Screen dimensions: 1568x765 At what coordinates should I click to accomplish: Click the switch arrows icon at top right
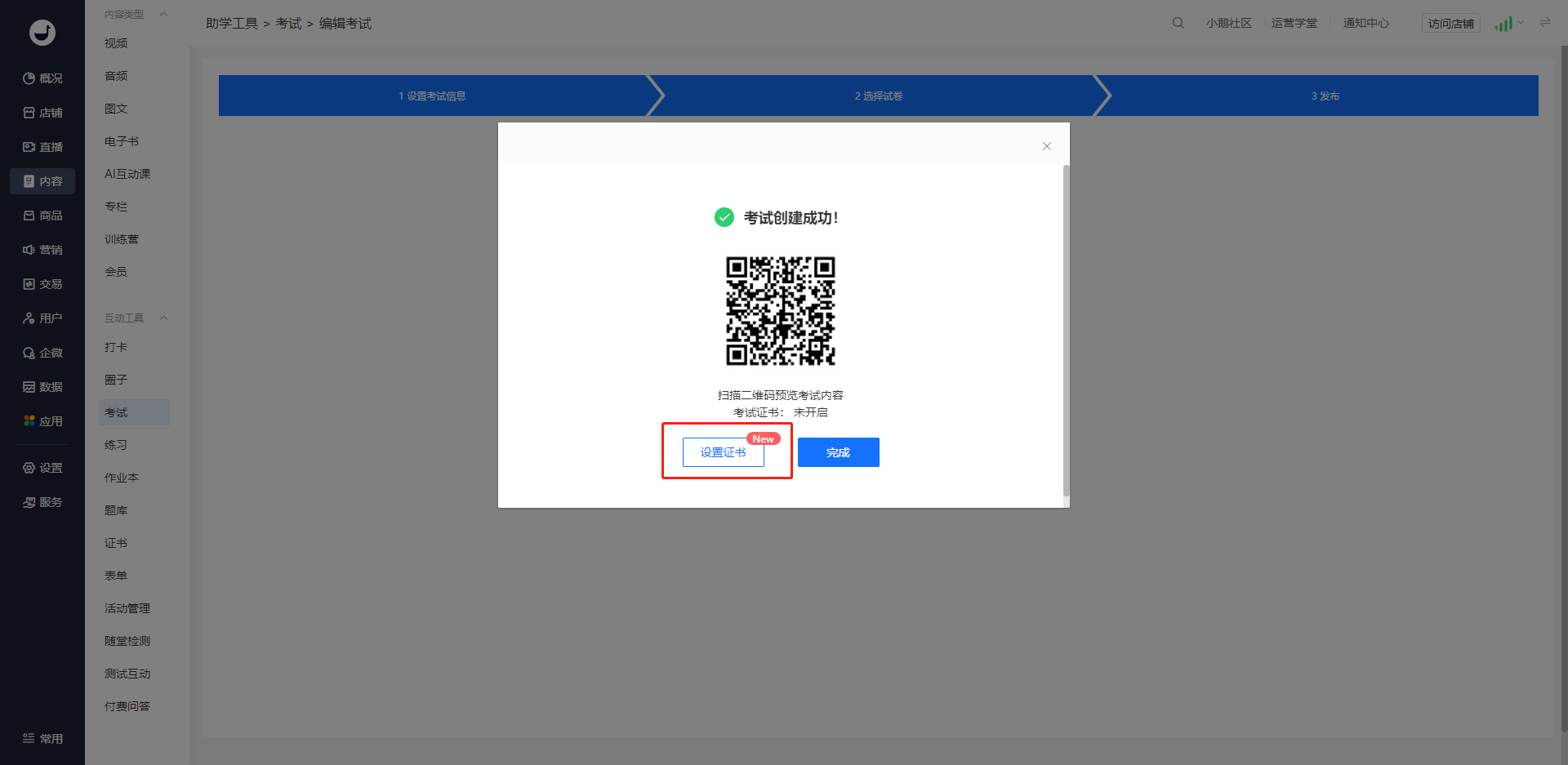1544,23
